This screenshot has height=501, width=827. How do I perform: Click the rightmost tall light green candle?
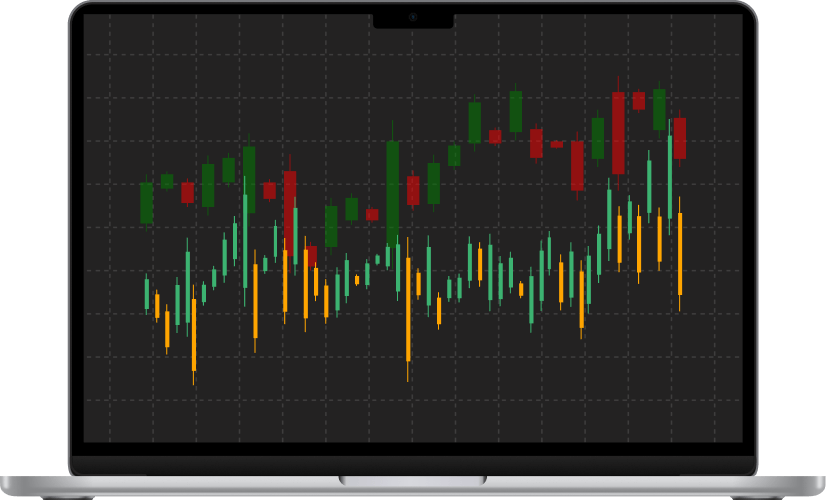669,174
